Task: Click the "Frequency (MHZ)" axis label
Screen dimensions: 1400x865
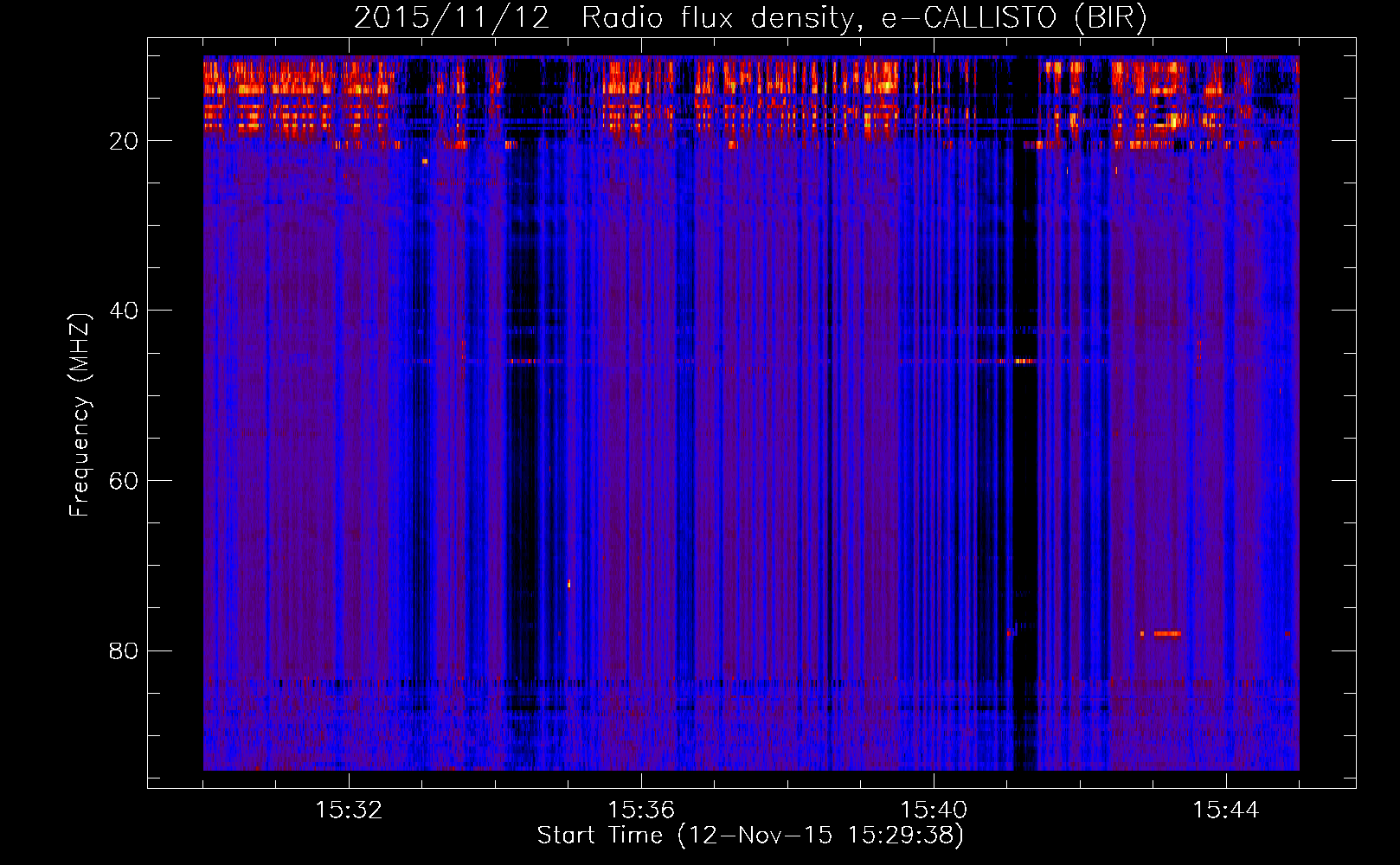Action: tap(79, 415)
